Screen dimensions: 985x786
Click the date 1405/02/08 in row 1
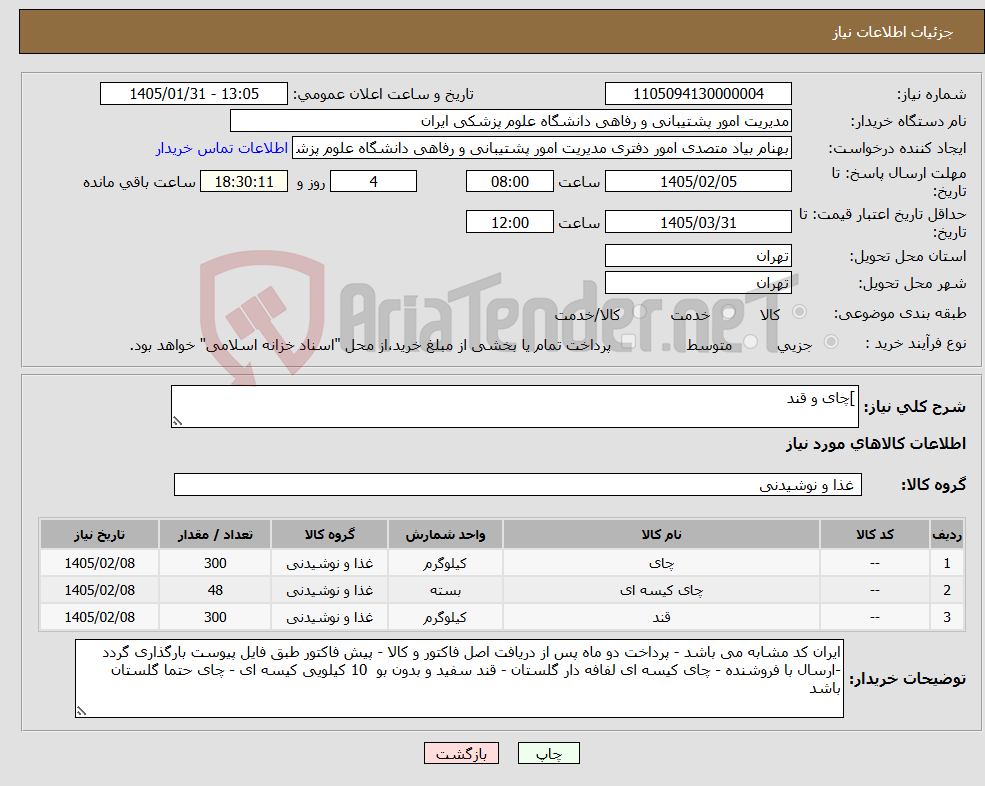[99, 563]
